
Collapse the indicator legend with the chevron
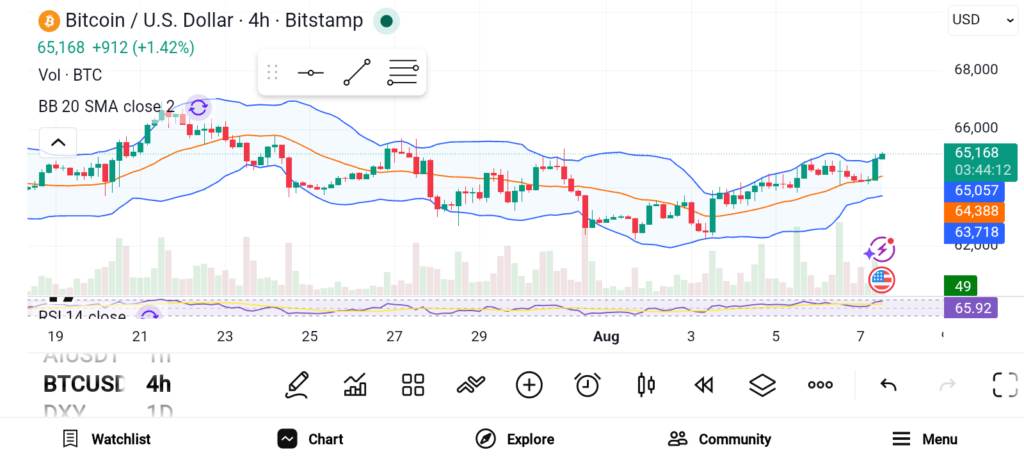pos(58,142)
